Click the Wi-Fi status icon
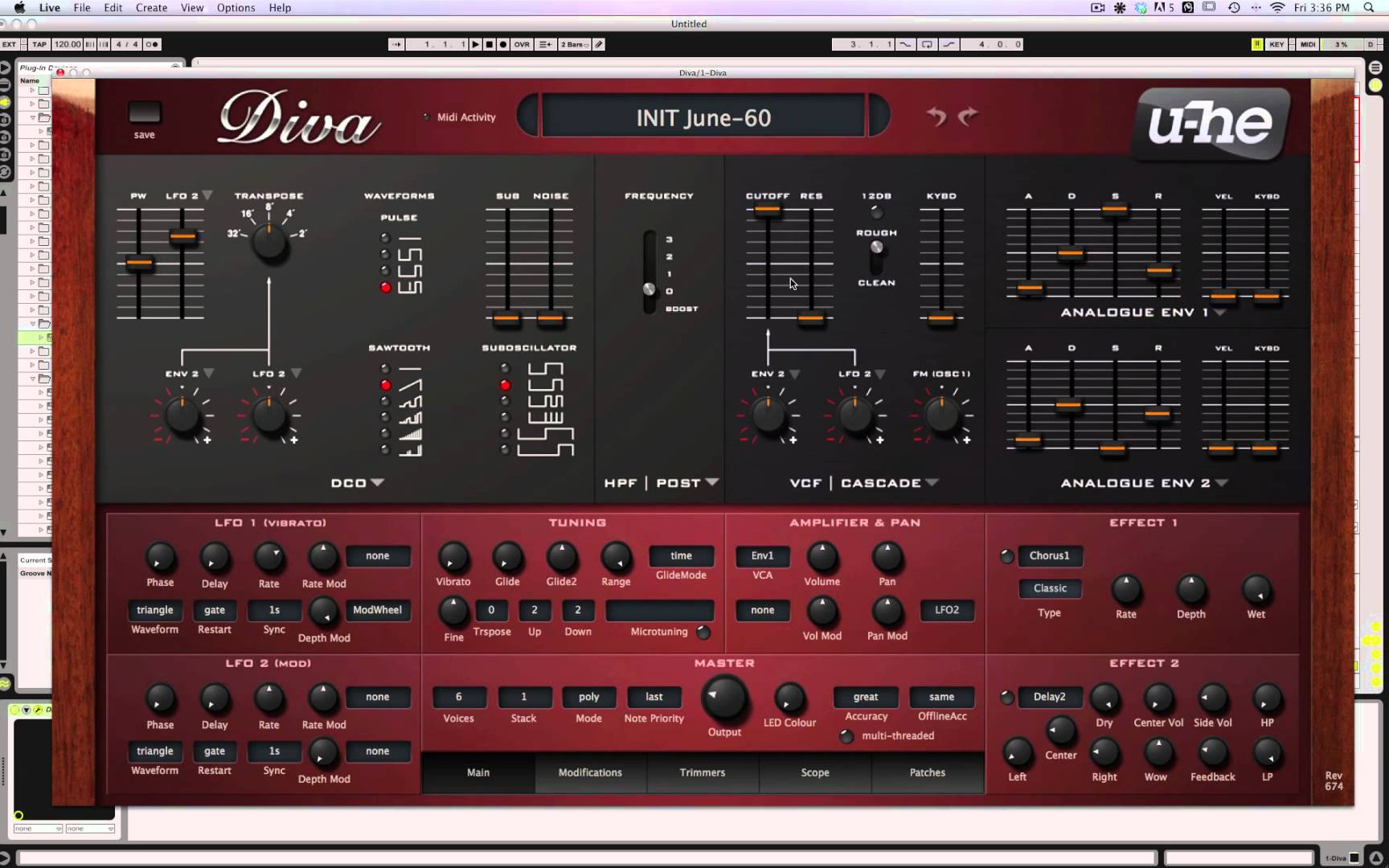The image size is (1389, 868). [1277, 7]
